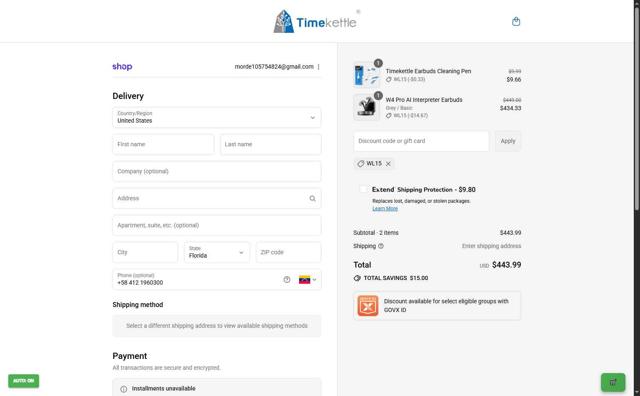
Task: Click the address search magnifier icon
Action: point(312,198)
